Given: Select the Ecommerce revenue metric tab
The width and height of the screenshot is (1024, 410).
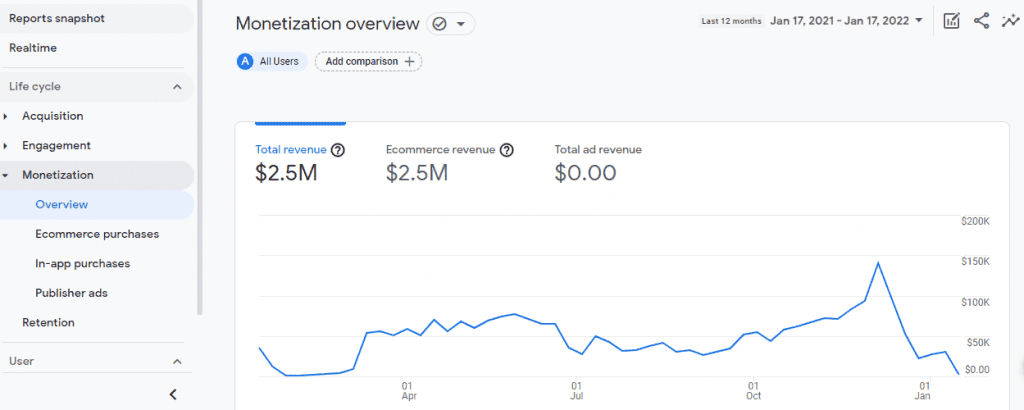Looking at the screenshot, I should [450, 163].
